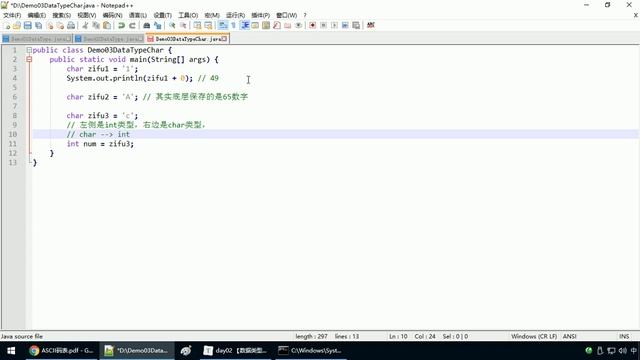Toggle word wrap toolbar button
640x360 pixels.
click(x=223, y=25)
